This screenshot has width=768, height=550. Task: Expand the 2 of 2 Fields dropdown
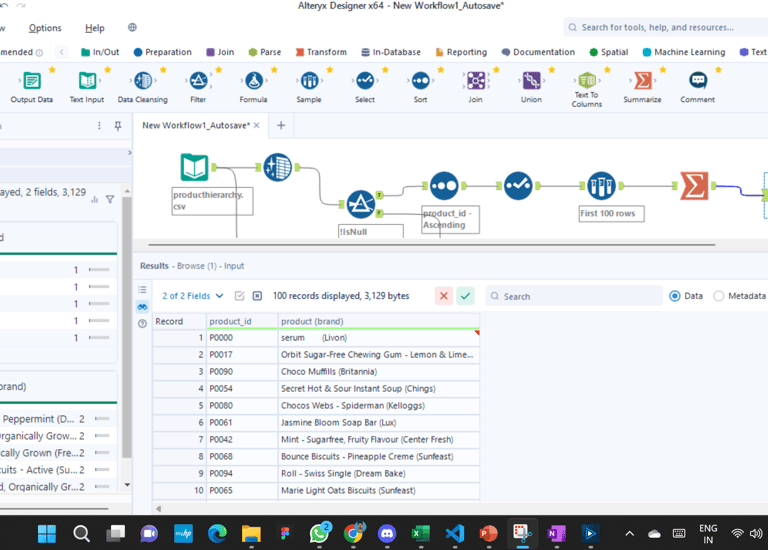(193, 296)
